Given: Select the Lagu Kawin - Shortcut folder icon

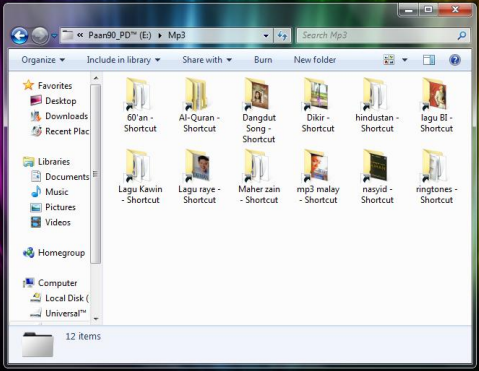Looking at the screenshot, I should (137, 166).
